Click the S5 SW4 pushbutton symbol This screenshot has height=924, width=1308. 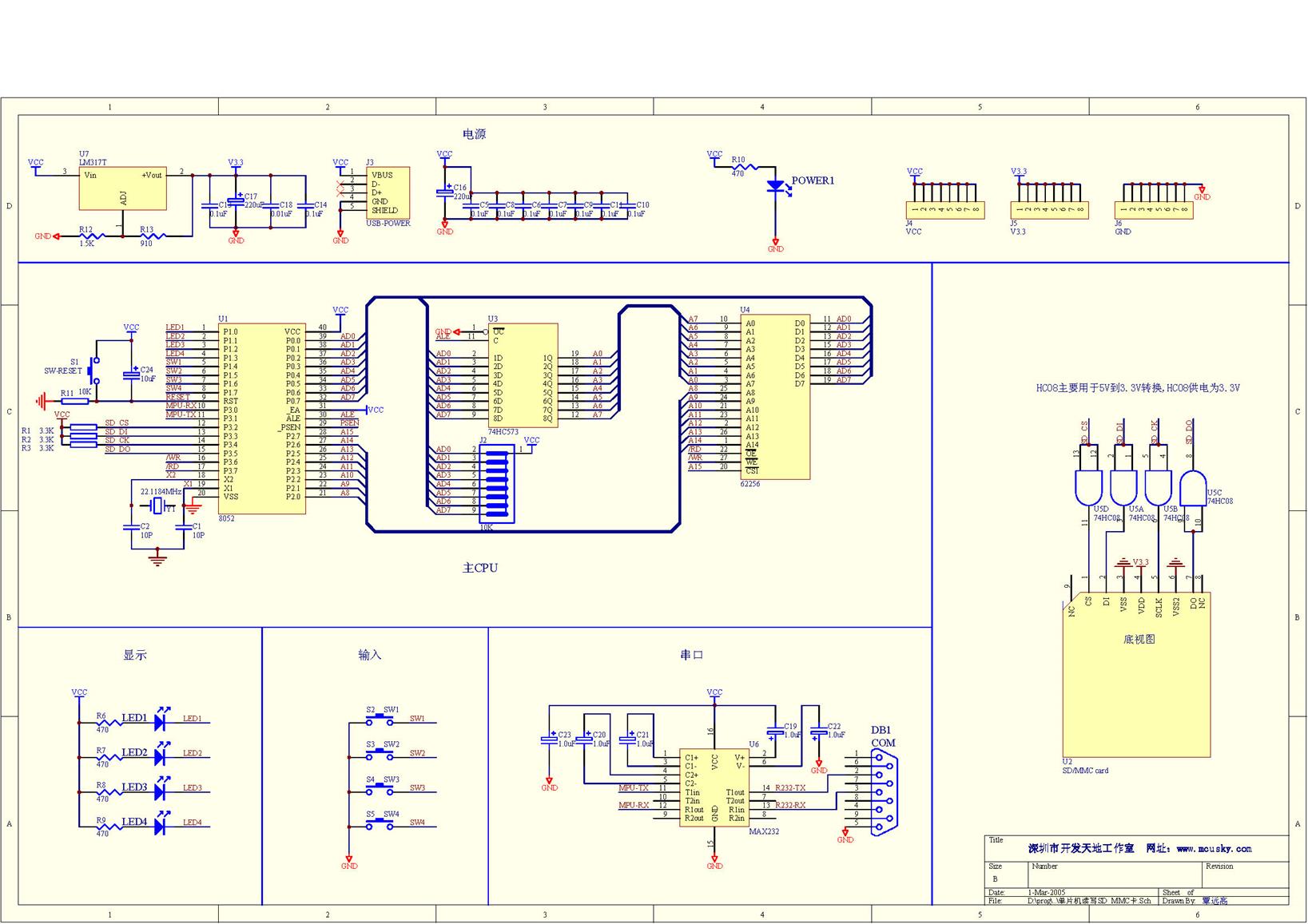click(380, 824)
